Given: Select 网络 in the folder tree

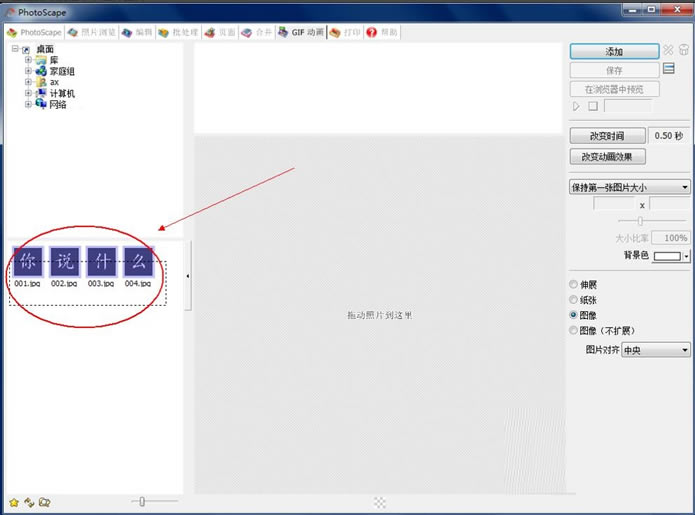Looking at the screenshot, I should [x=58, y=105].
